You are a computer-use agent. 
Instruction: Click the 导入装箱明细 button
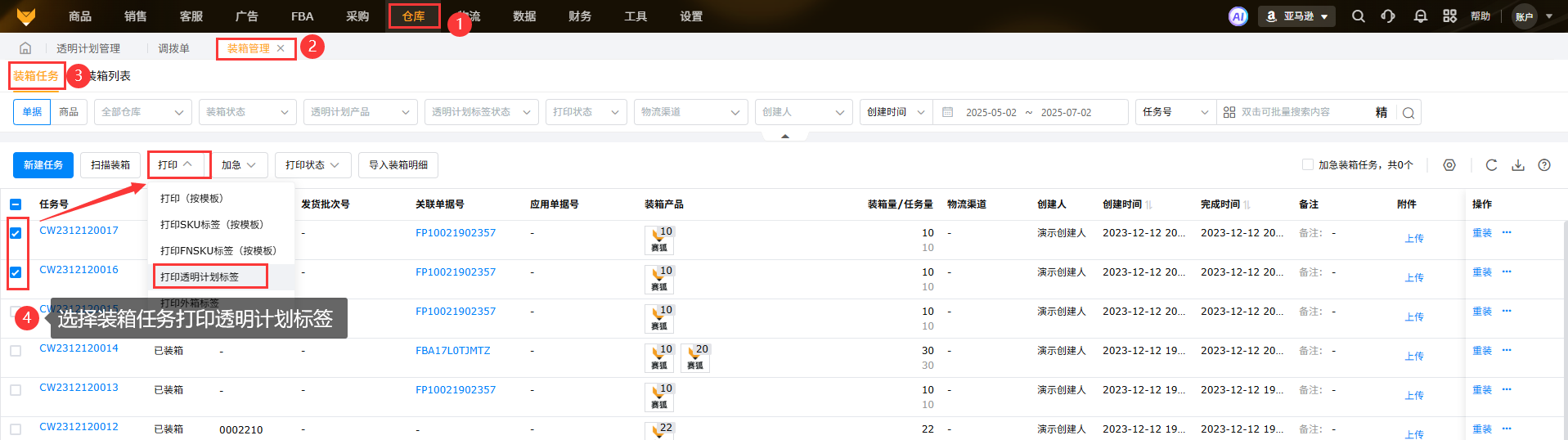[398, 165]
